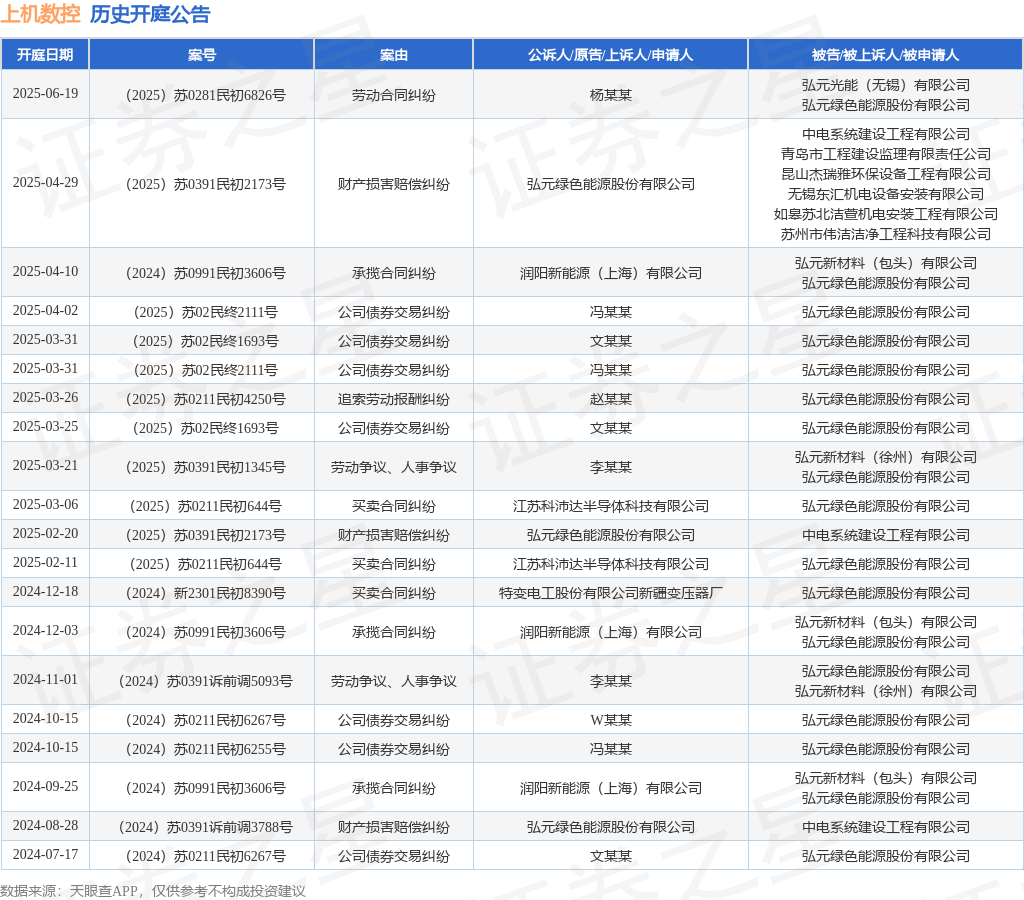
Task: Click defendant 弘元光能（无锡）有限公司
Action: click(886, 85)
